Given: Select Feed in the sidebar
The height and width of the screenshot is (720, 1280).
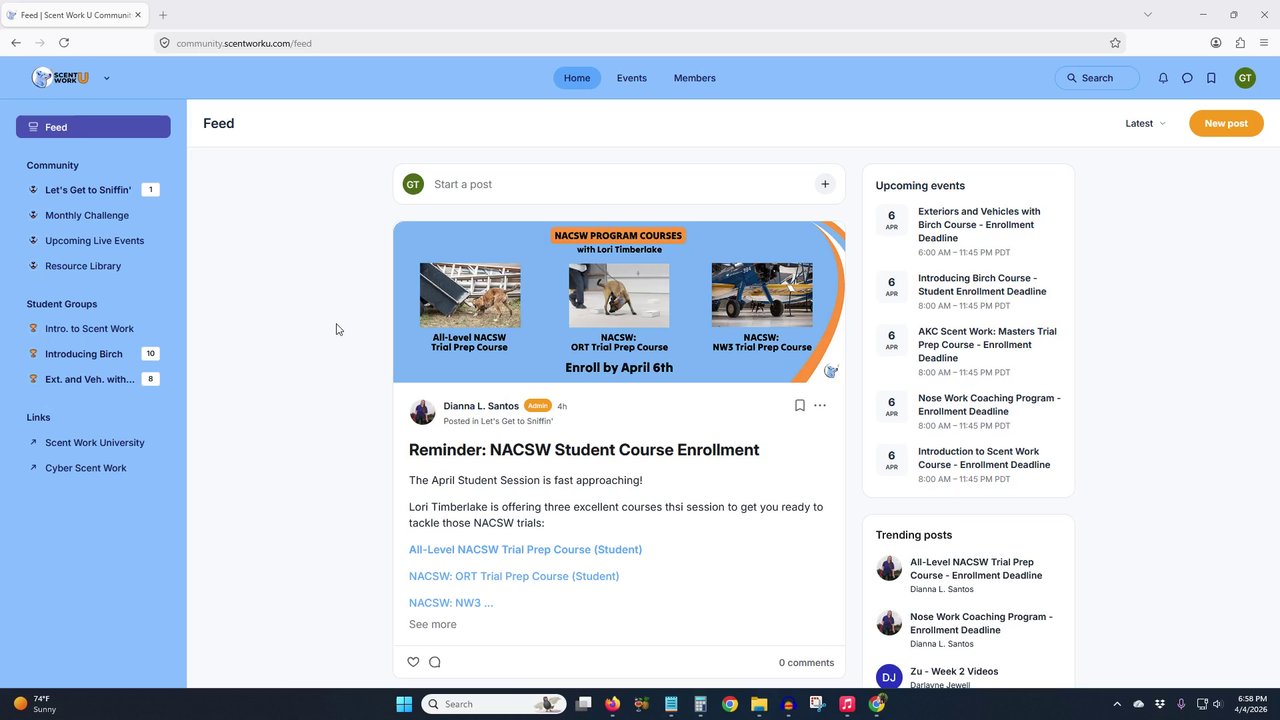Looking at the screenshot, I should (93, 127).
